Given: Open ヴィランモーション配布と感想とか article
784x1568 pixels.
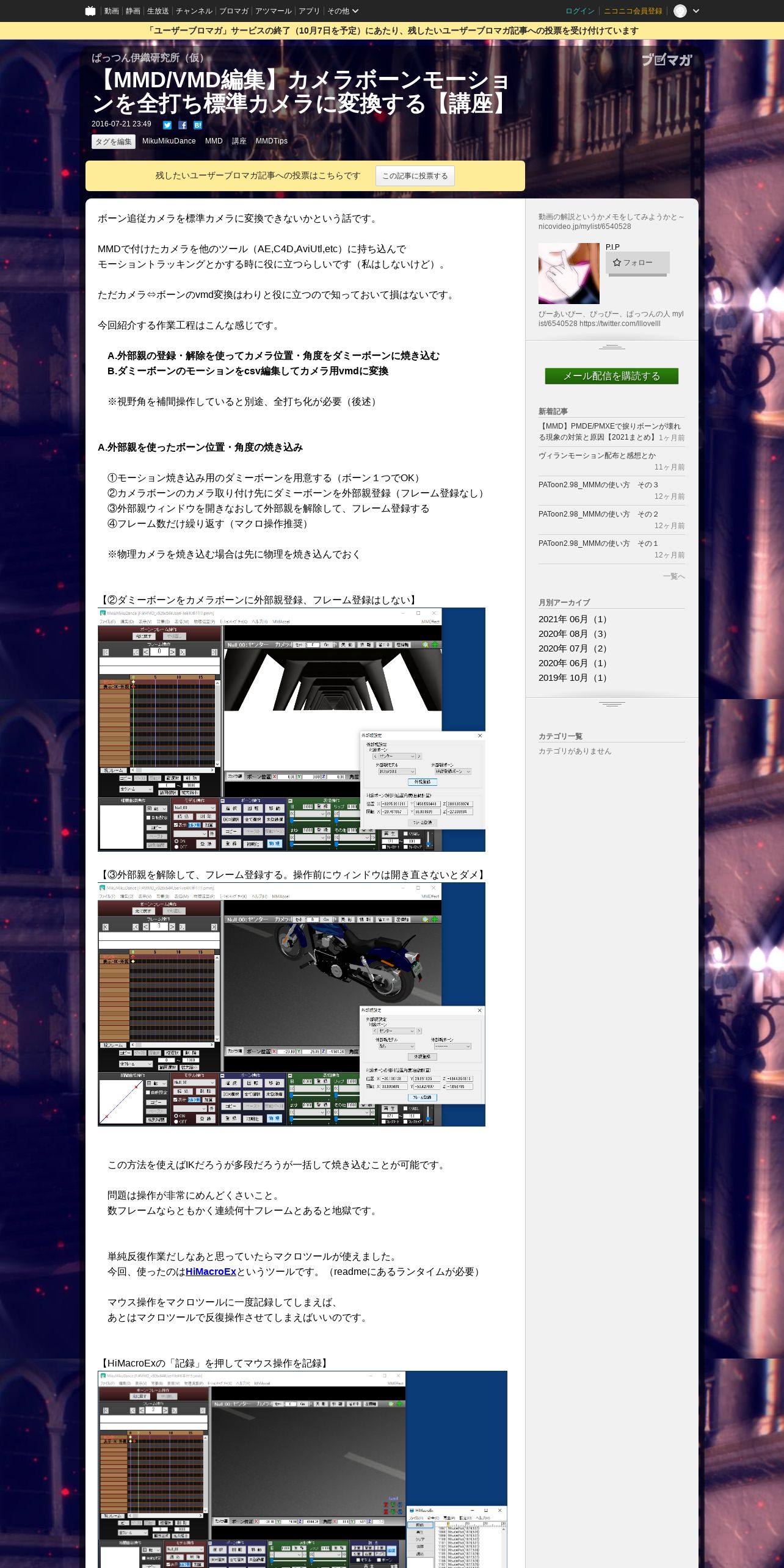Looking at the screenshot, I should click(x=597, y=456).
